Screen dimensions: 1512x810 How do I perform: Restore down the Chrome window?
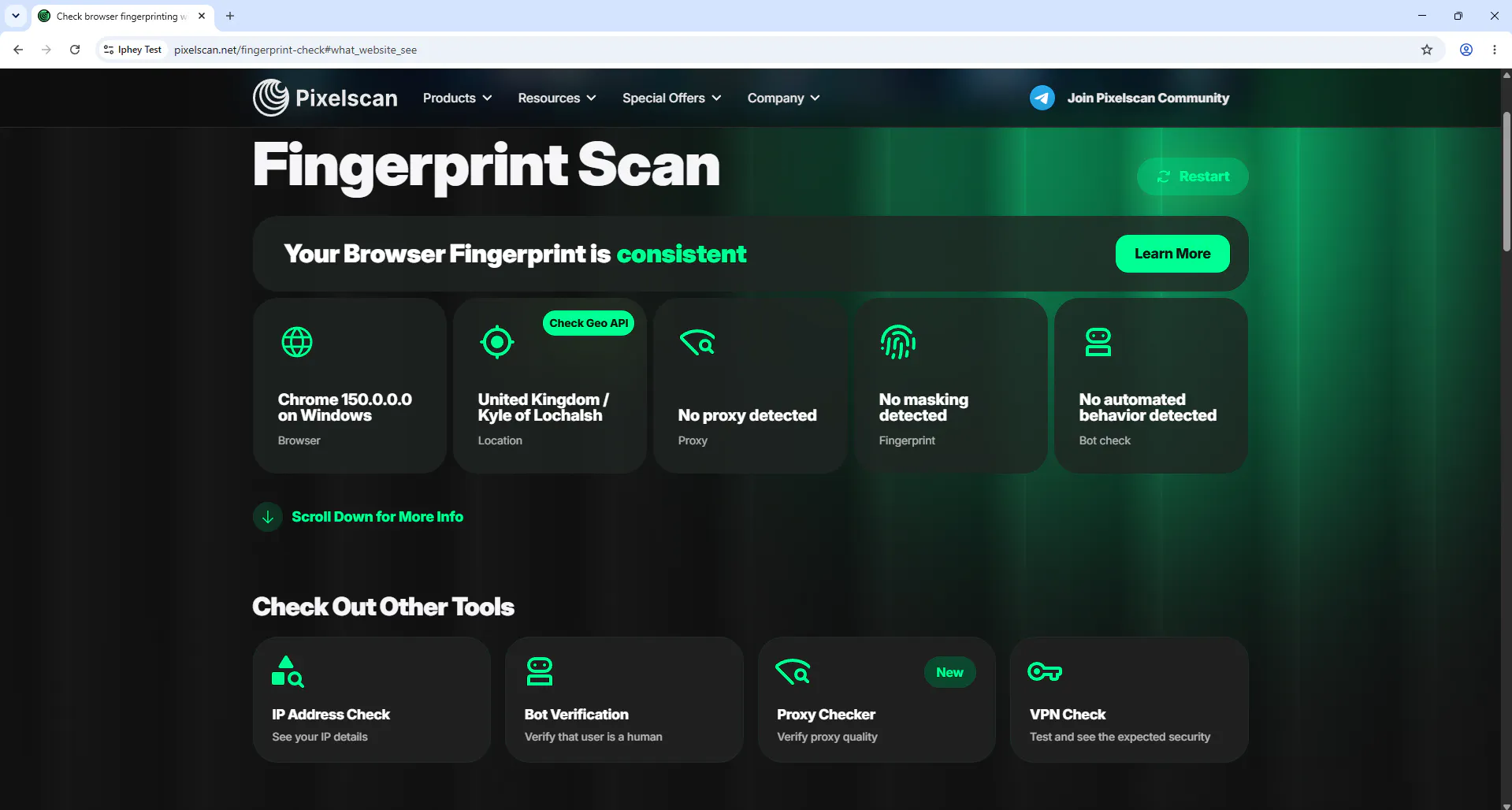[x=1458, y=16]
